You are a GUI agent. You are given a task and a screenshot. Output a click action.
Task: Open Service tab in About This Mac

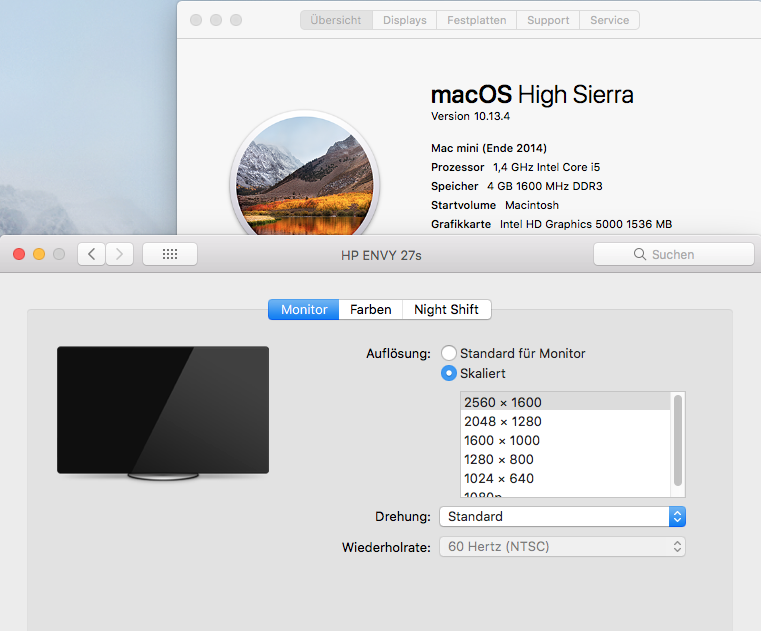tap(610, 20)
